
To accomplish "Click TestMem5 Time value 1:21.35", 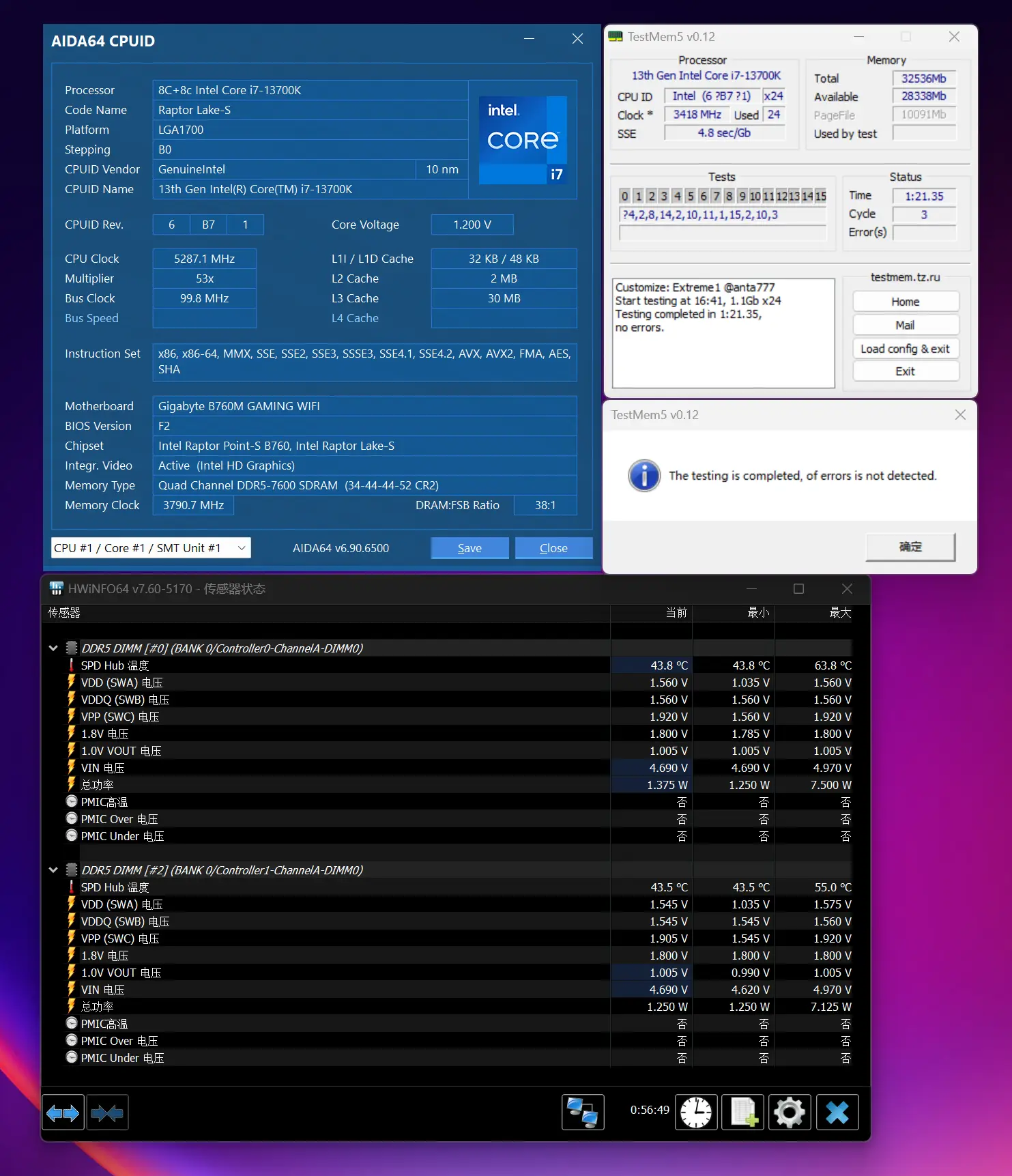I will [x=924, y=196].
